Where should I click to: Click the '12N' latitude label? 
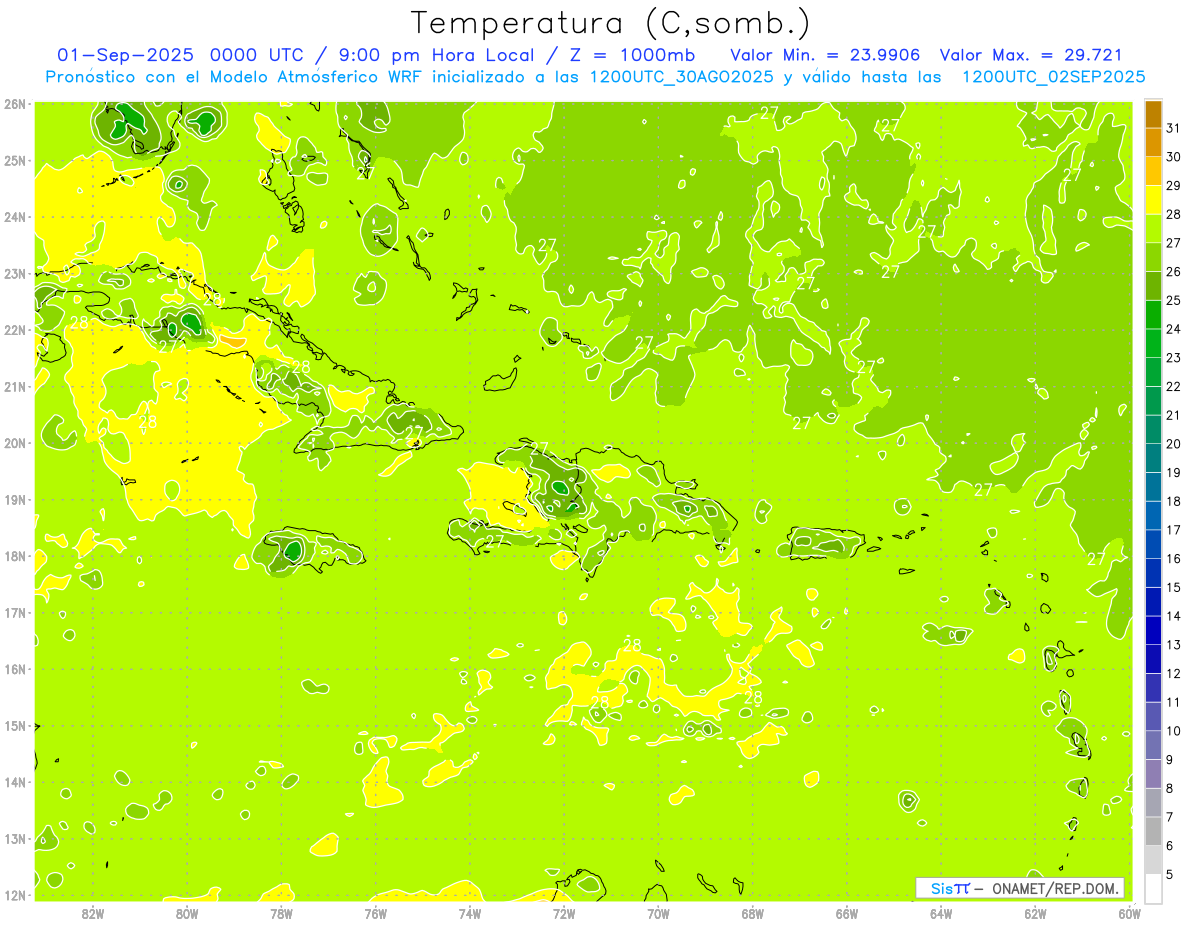tap(15, 895)
